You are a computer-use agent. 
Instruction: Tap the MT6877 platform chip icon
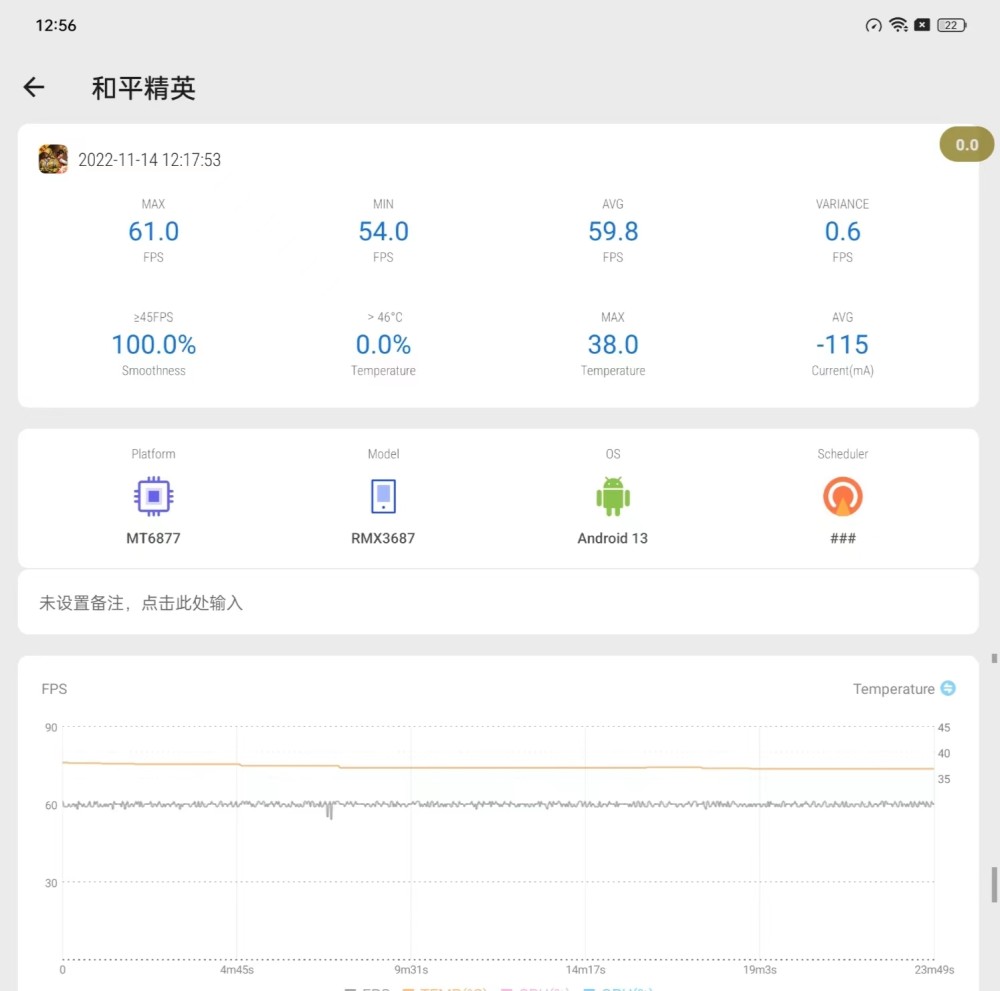point(154,496)
